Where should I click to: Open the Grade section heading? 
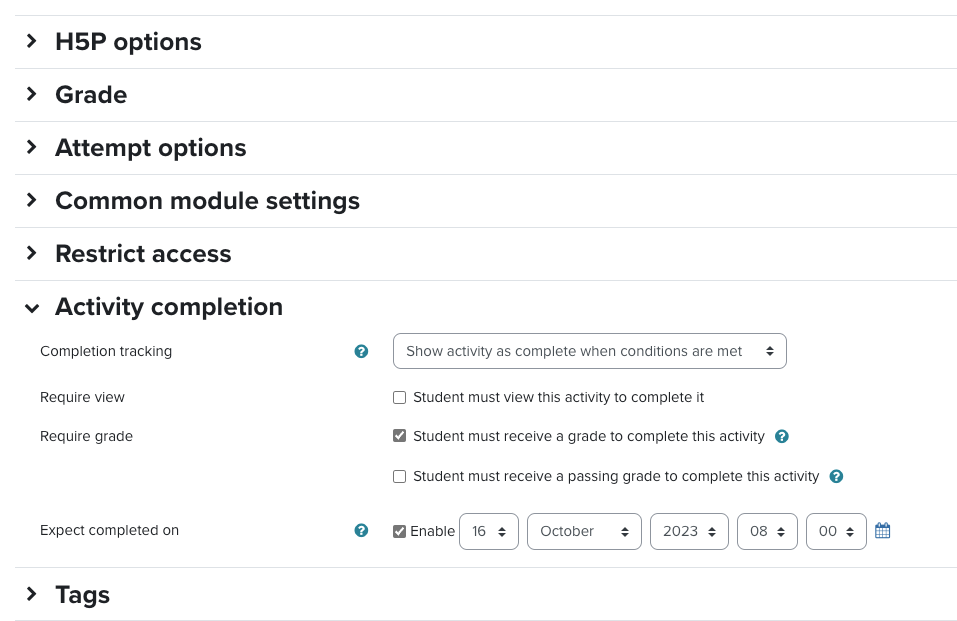(91, 95)
